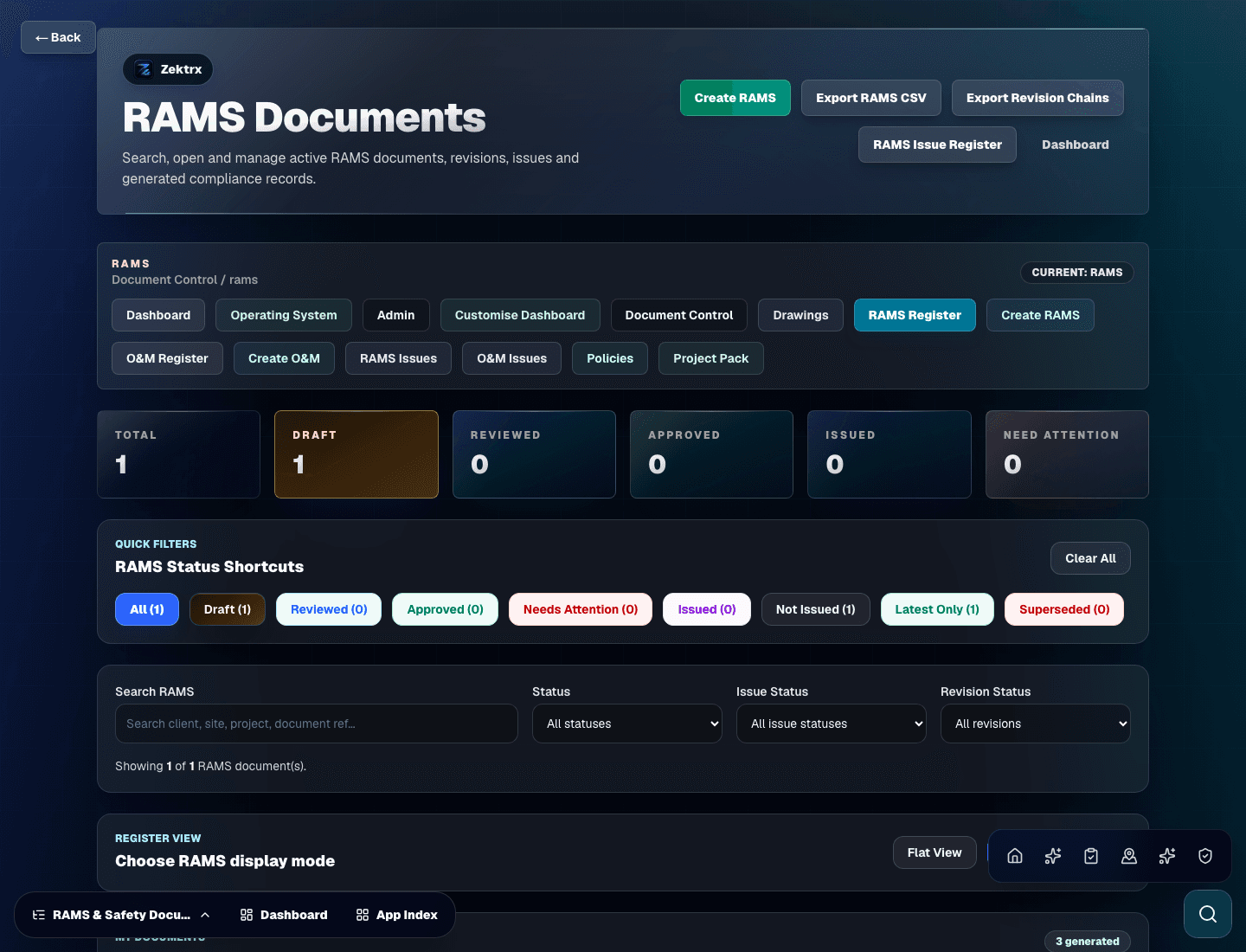Open the map pin location icon
Screen dimensions: 1246x952
tap(1129, 856)
